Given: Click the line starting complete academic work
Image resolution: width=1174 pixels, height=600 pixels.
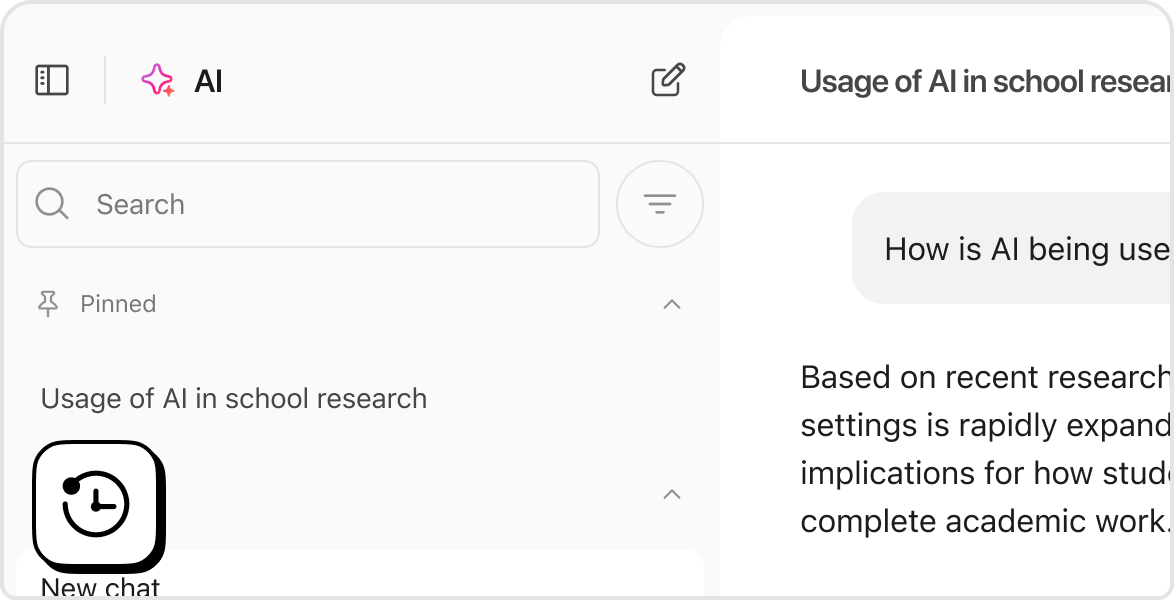Looking at the screenshot, I should click(985, 521).
